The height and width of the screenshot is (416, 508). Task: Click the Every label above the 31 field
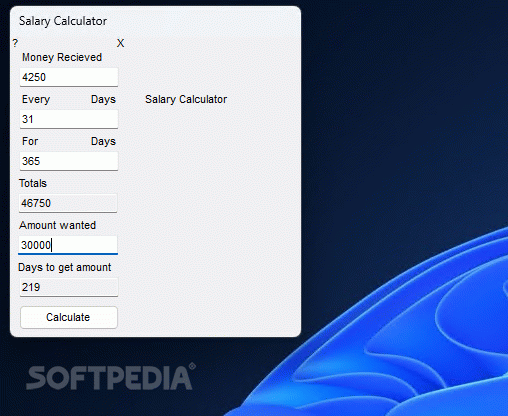[36, 99]
